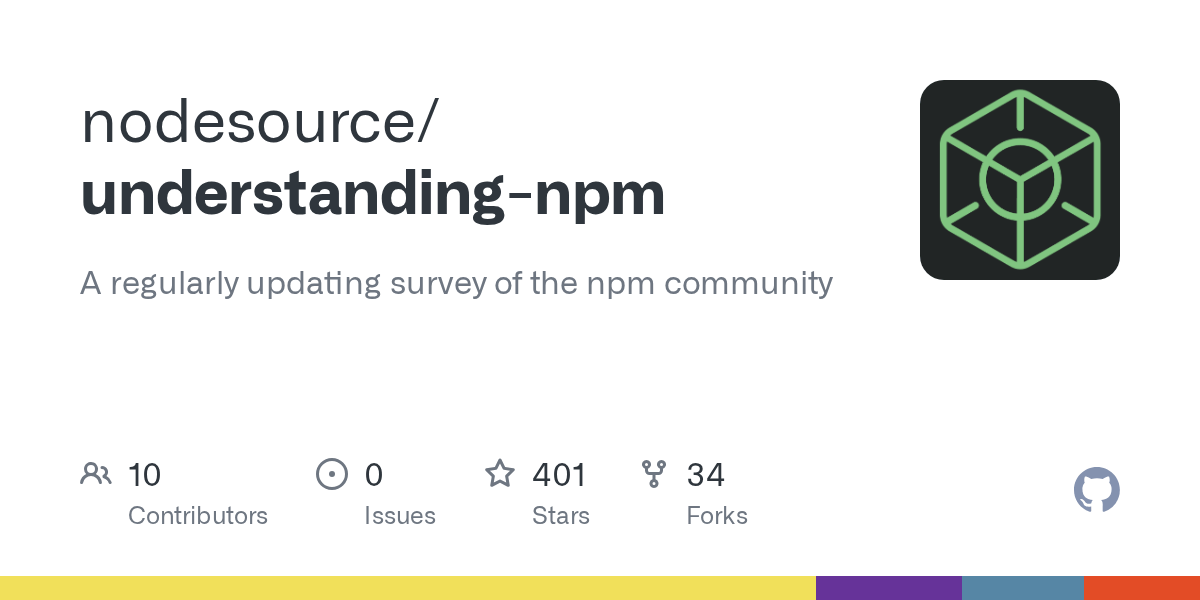Click the Stars label
This screenshot has width=1200, height=600.
[x=561, y=516]
